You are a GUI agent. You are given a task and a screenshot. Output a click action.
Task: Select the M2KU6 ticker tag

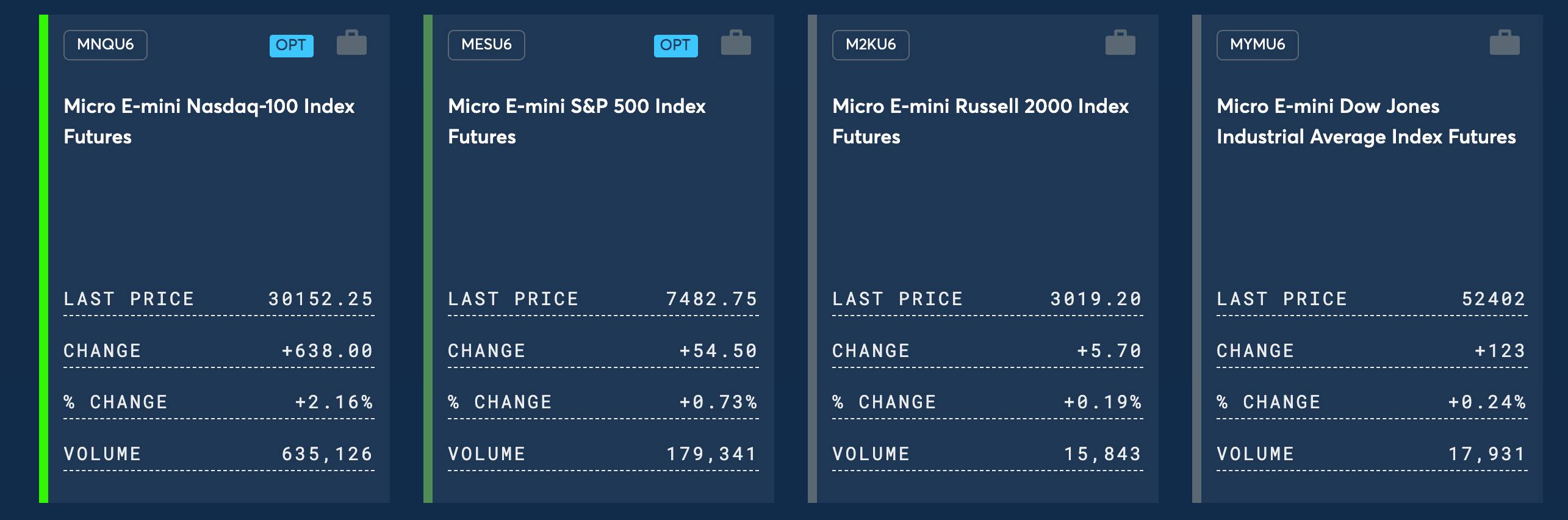(x=871, y=45)
